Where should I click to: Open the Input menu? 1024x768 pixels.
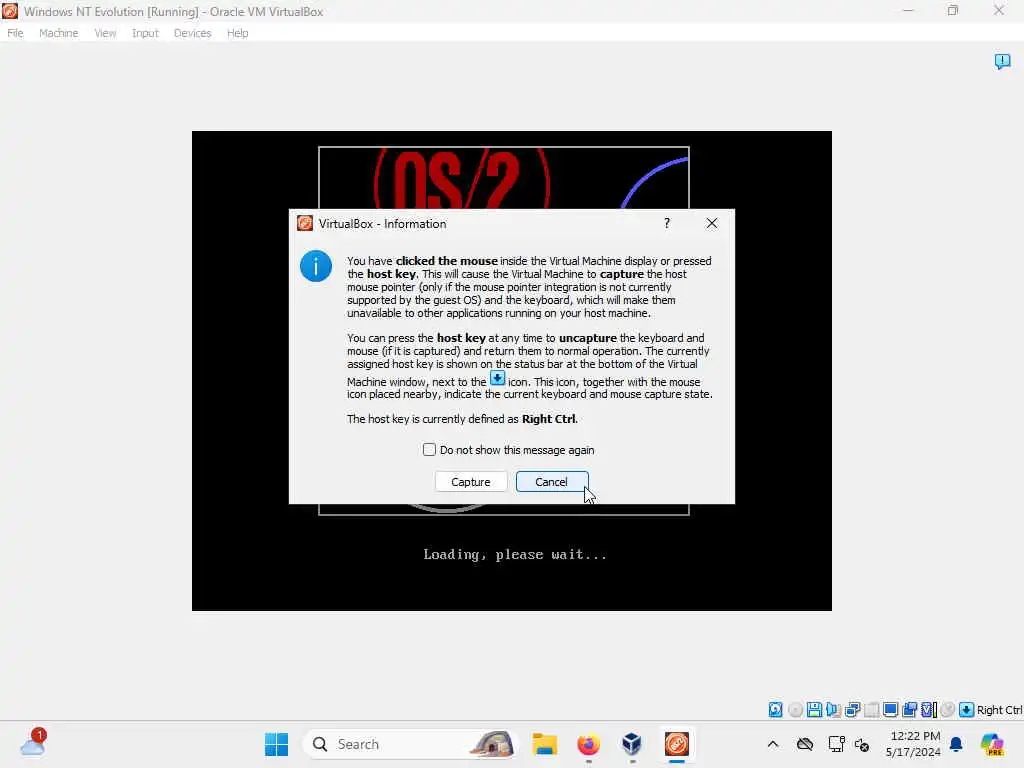(x=145, y=33)
